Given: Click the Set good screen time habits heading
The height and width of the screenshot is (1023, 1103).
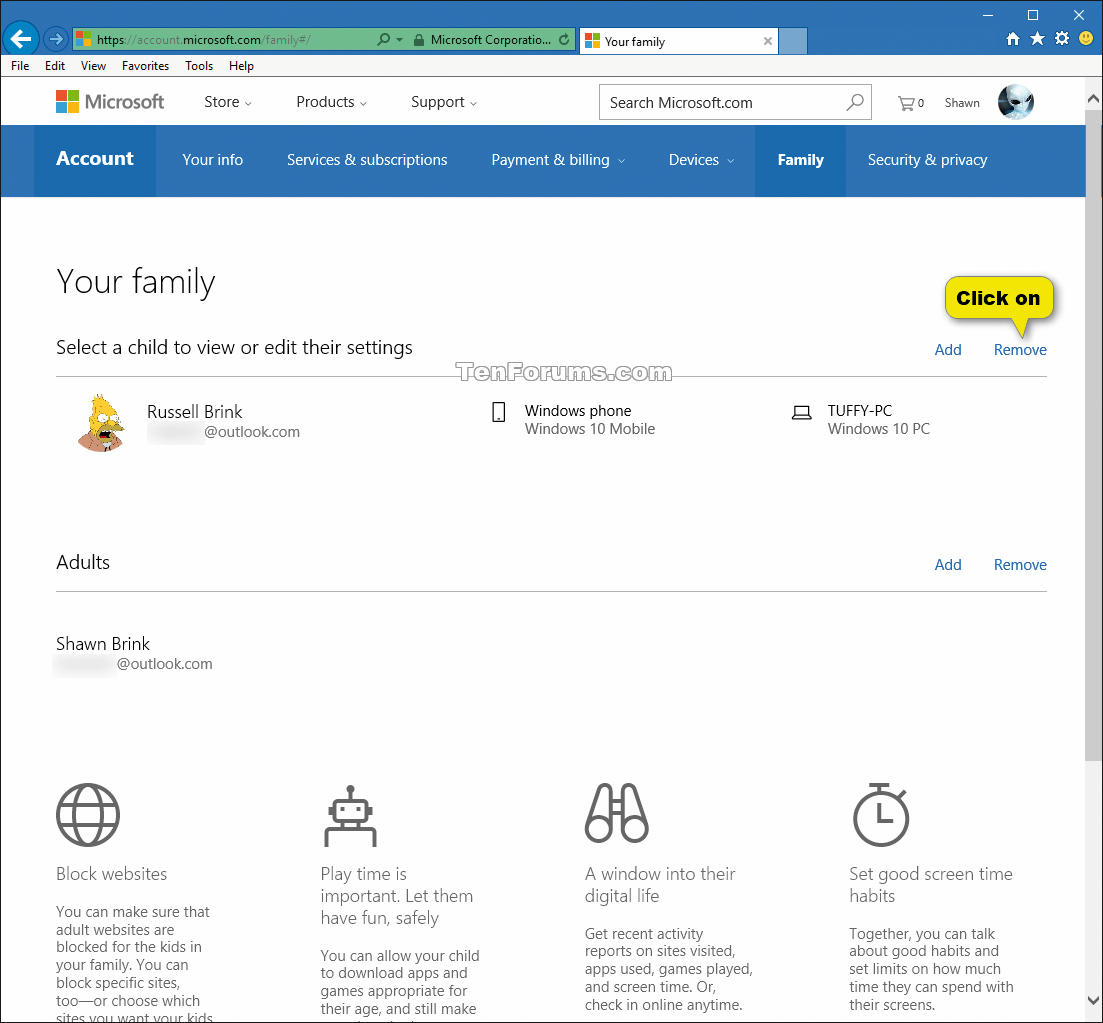Looking at the screenshot, I should click(931, 884).
